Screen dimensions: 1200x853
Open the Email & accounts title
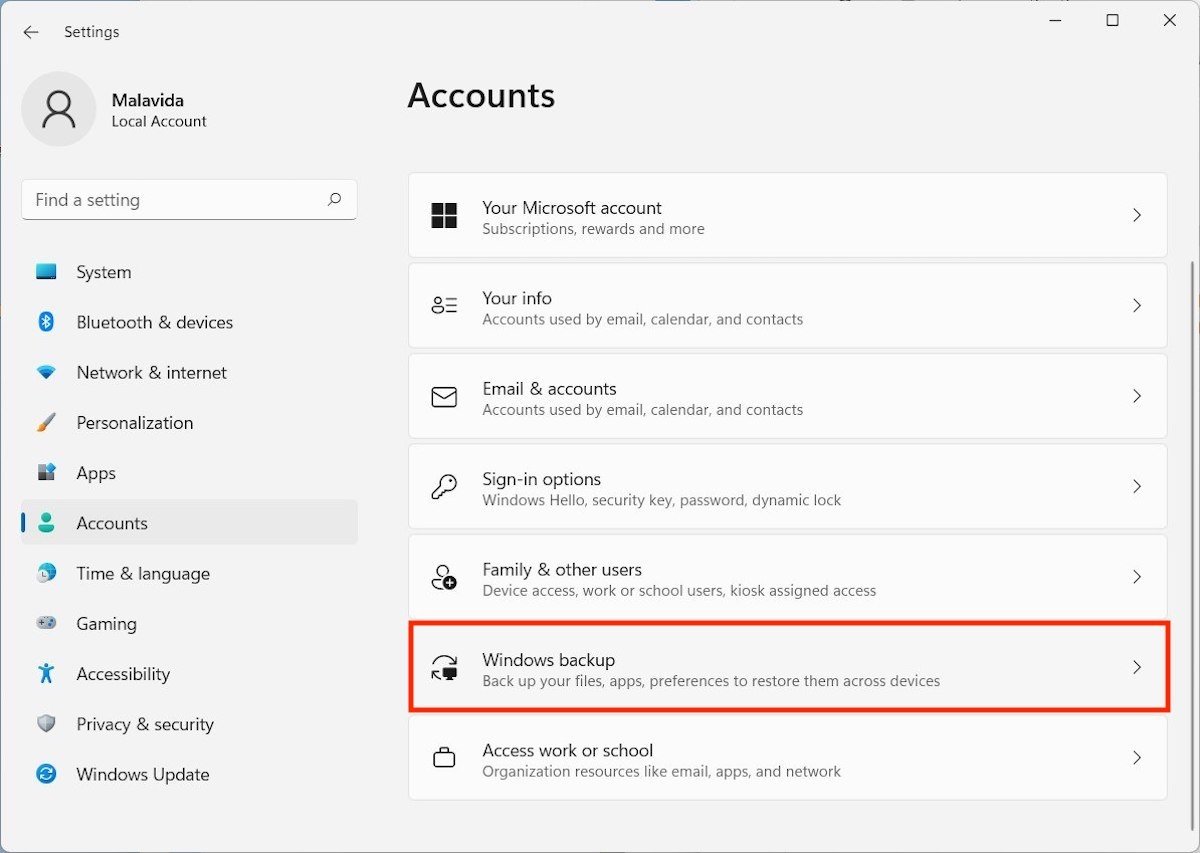tap(549, 388)
